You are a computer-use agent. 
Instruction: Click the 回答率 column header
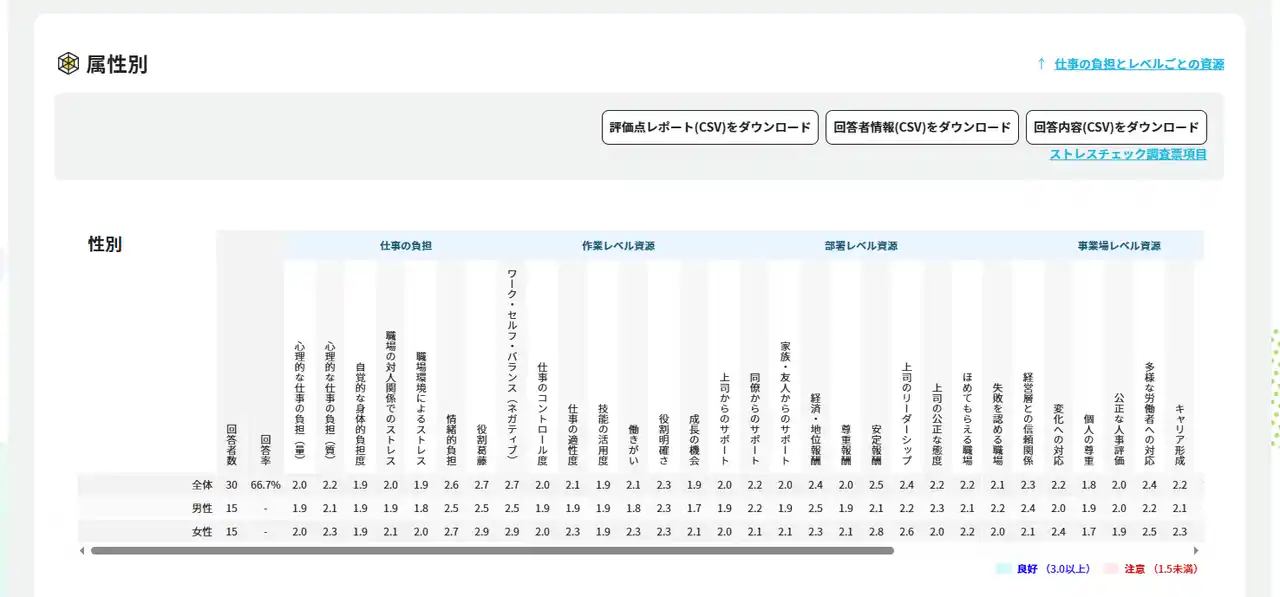click(x=265, y=450)
